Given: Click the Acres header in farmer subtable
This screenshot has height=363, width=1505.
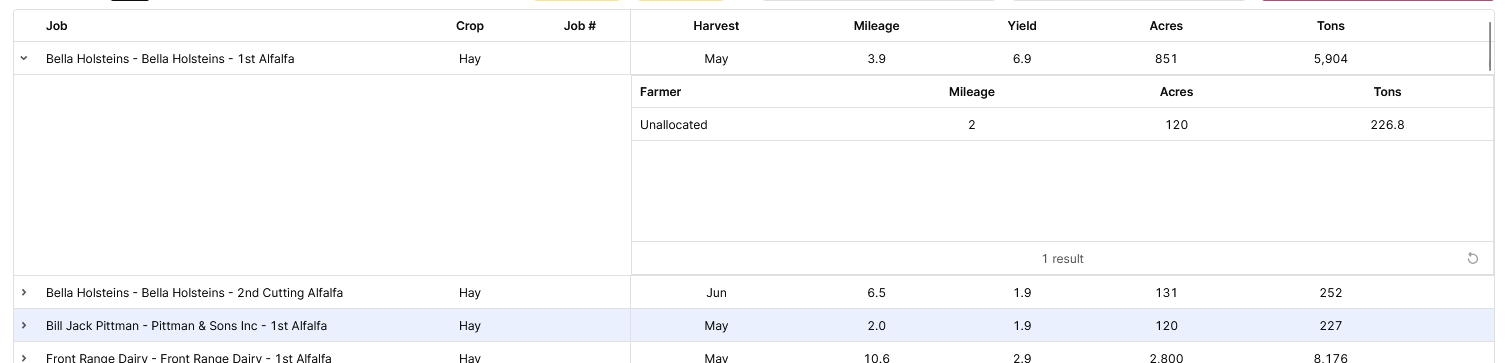Looking at the screenshot, I should (1176, 92).
